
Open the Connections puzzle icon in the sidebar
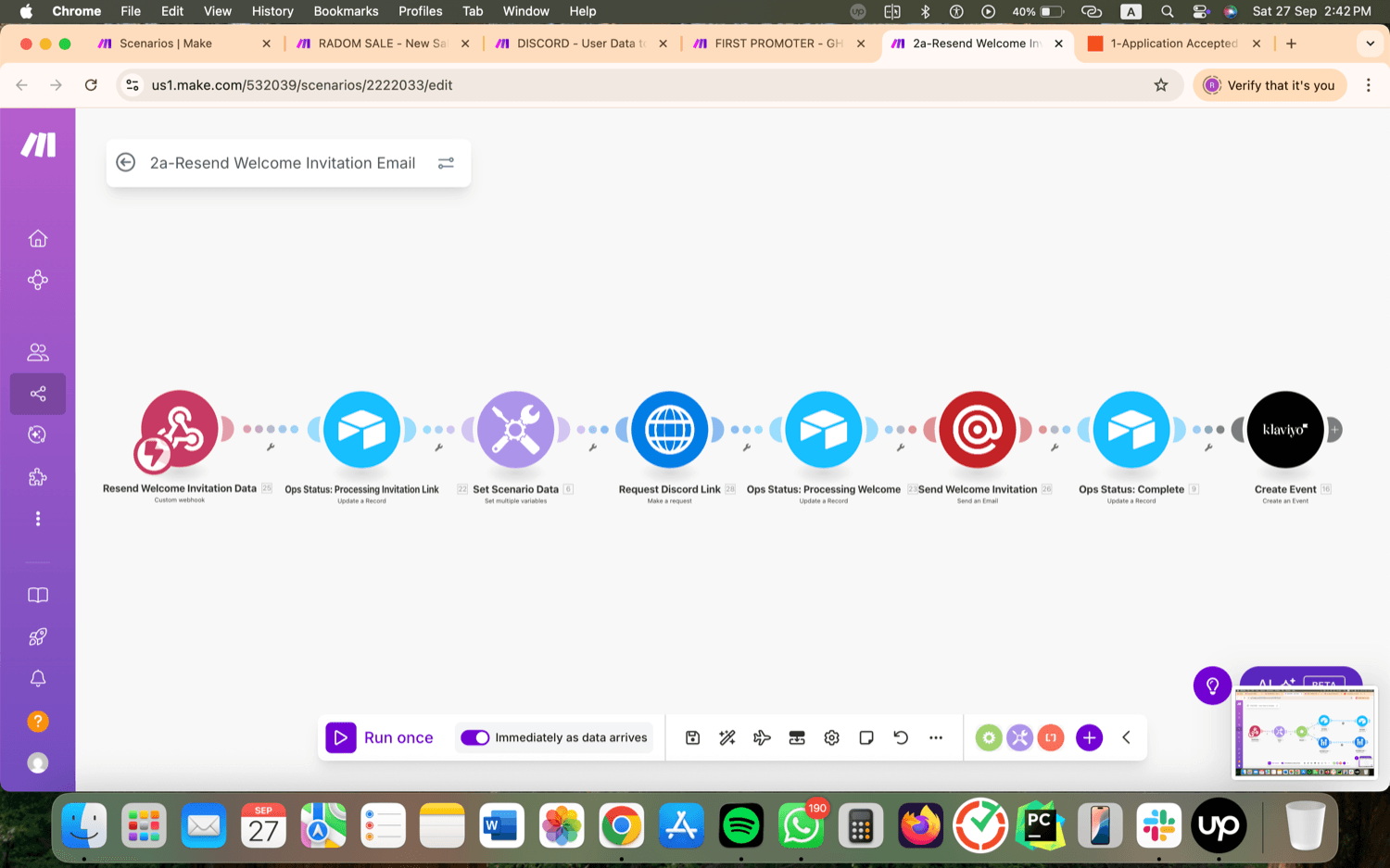pyautogui.click(x=38, y=477)
